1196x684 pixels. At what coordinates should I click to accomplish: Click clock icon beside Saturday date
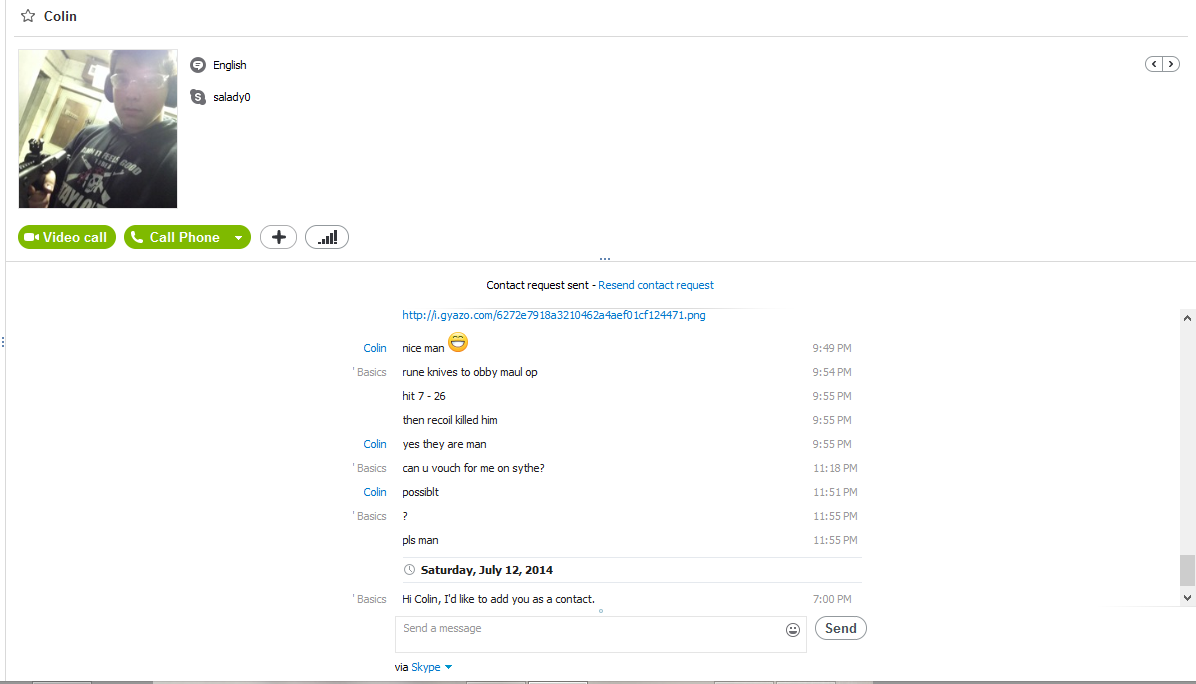pyautogui.click(x=410, y=570)
